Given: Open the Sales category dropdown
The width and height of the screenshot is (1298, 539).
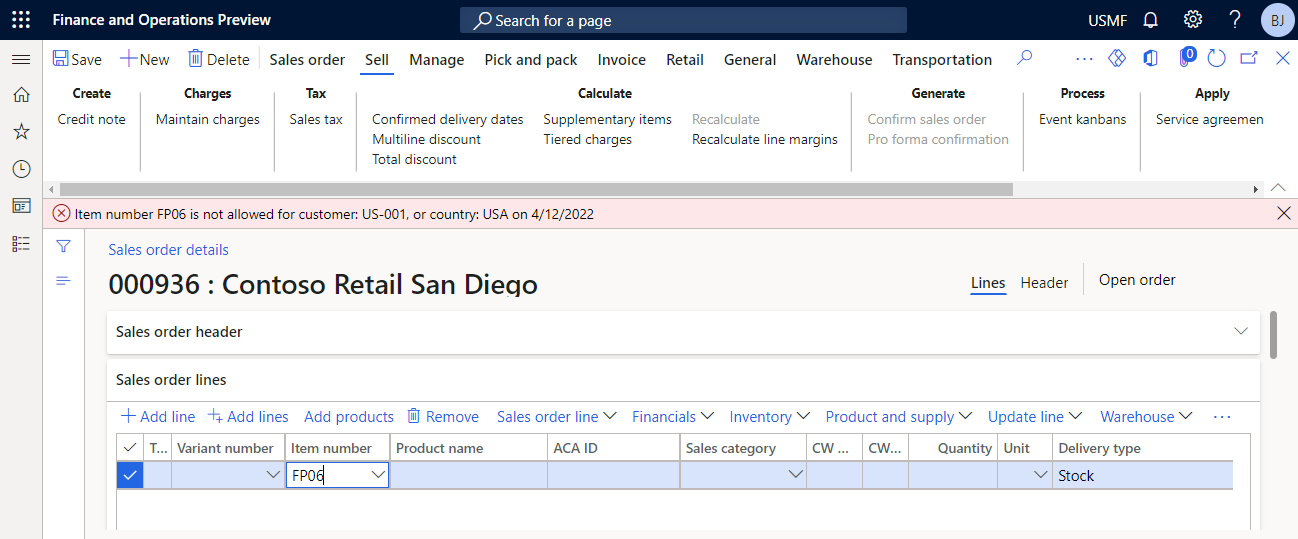Looking at the screenshot, I should tap(796, 476).
